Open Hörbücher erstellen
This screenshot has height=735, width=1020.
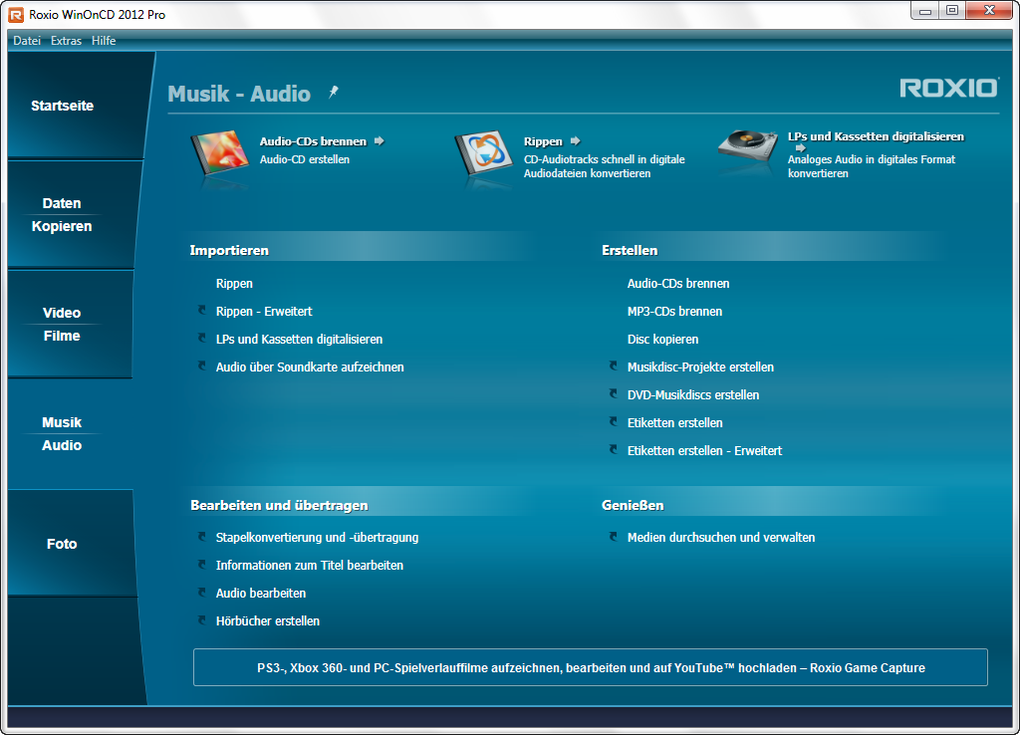coord(267,621)
